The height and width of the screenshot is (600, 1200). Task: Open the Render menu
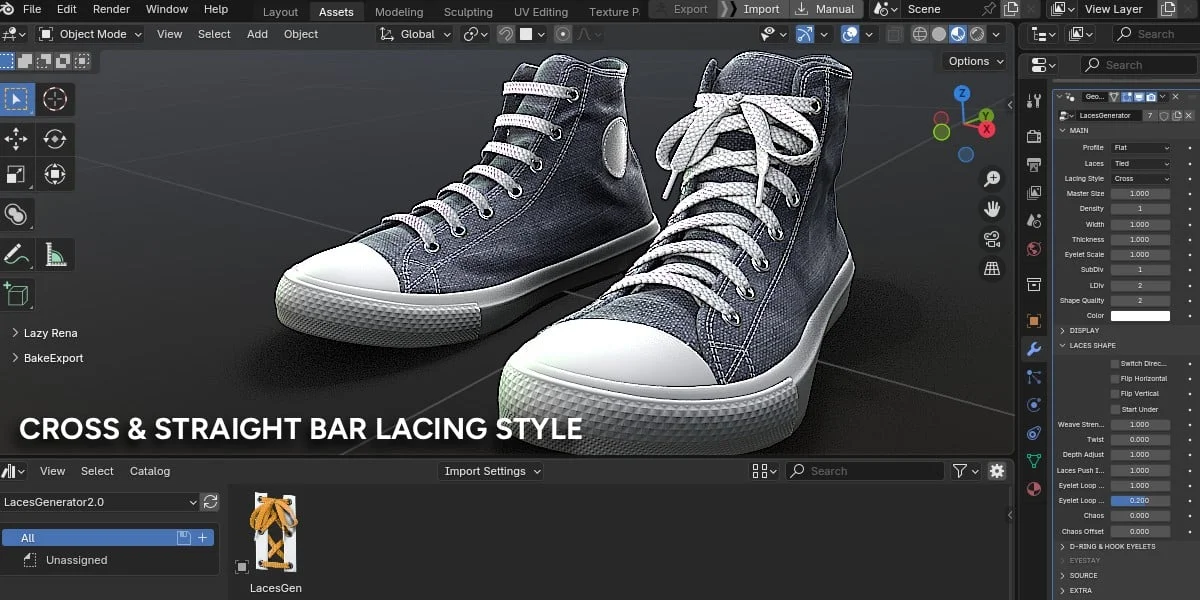[111, 9]
